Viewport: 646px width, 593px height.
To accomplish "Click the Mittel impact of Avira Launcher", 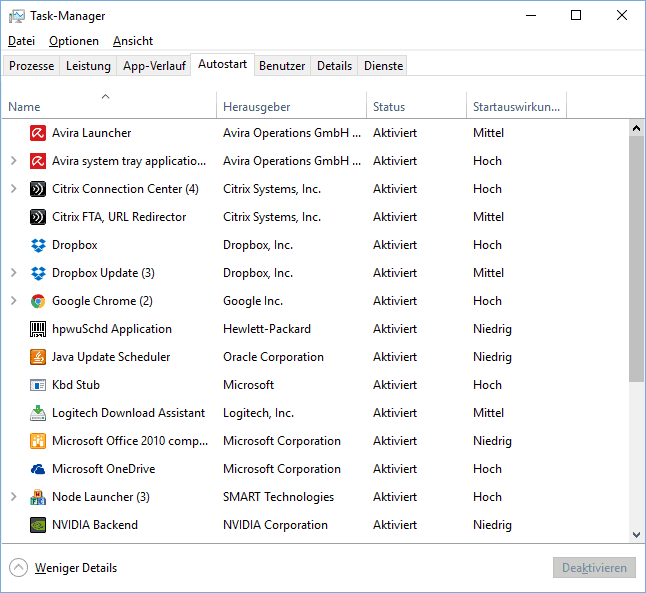I will click(x=488, y=133).
